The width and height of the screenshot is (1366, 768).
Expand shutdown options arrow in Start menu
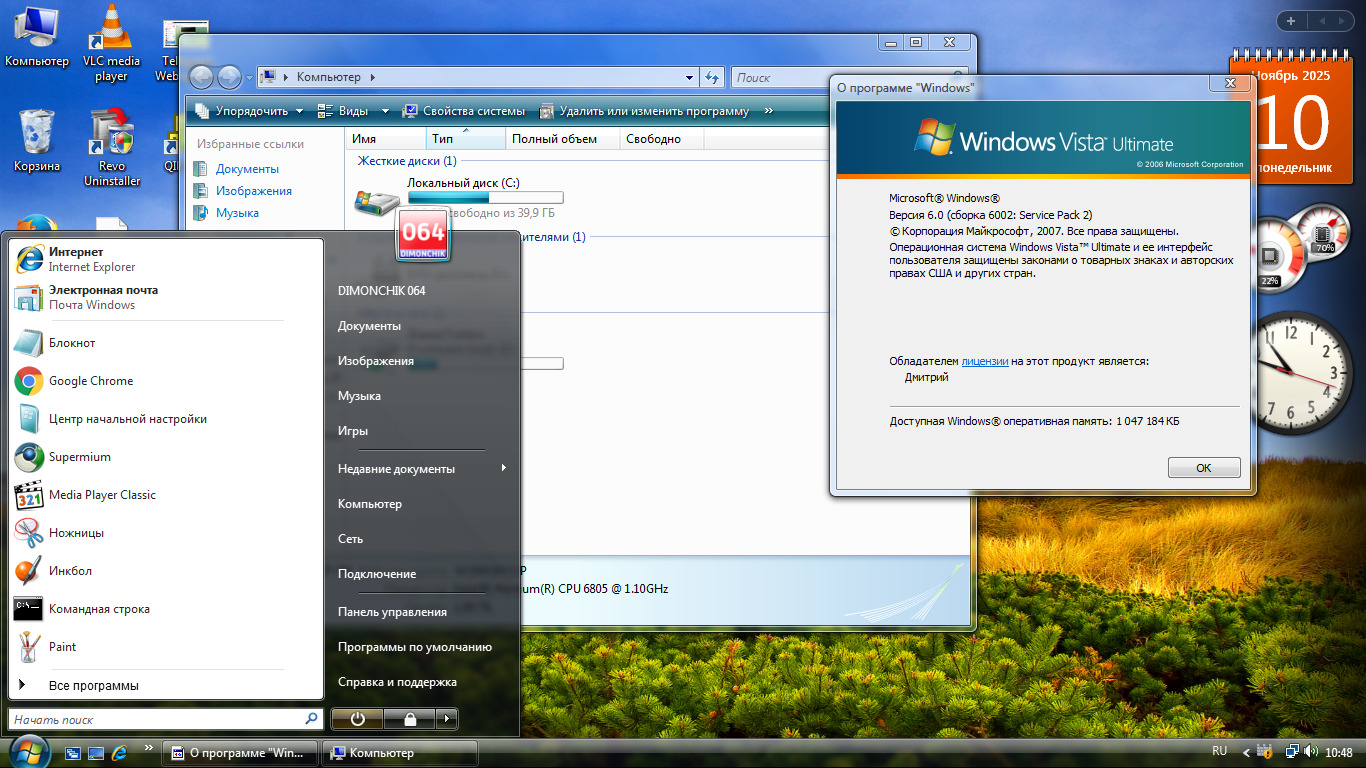[x=448, y=718]
